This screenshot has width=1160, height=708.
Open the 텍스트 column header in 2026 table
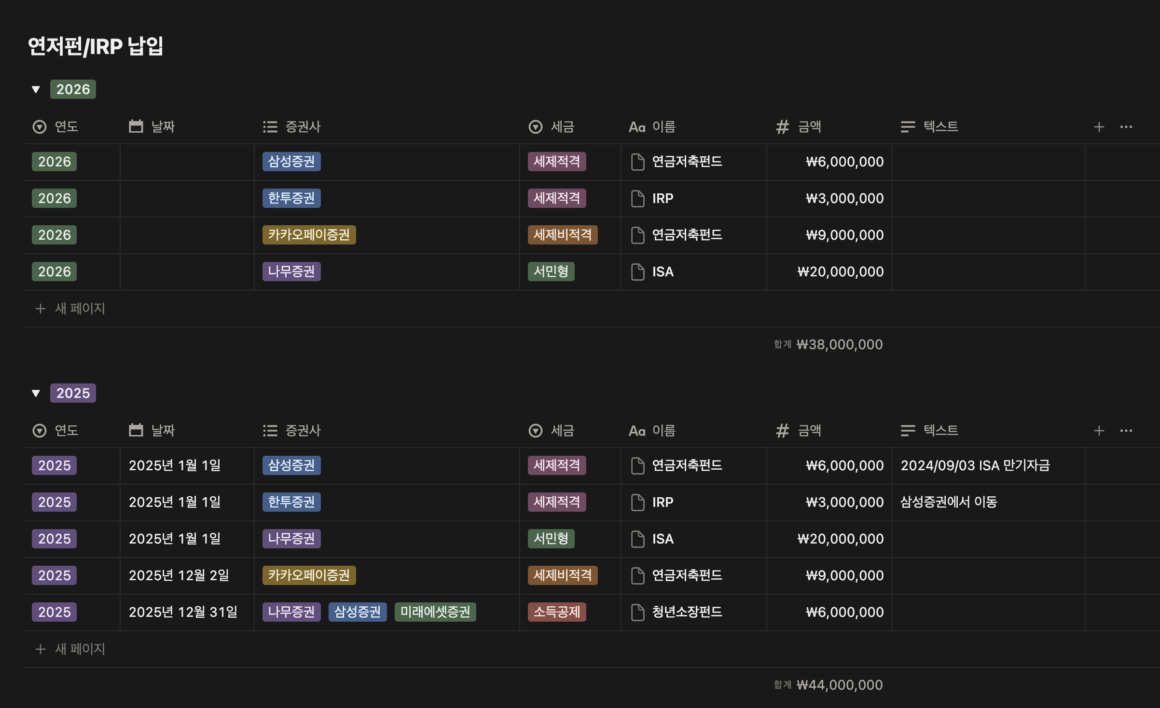pyautogui.click(x=939, y=127)
